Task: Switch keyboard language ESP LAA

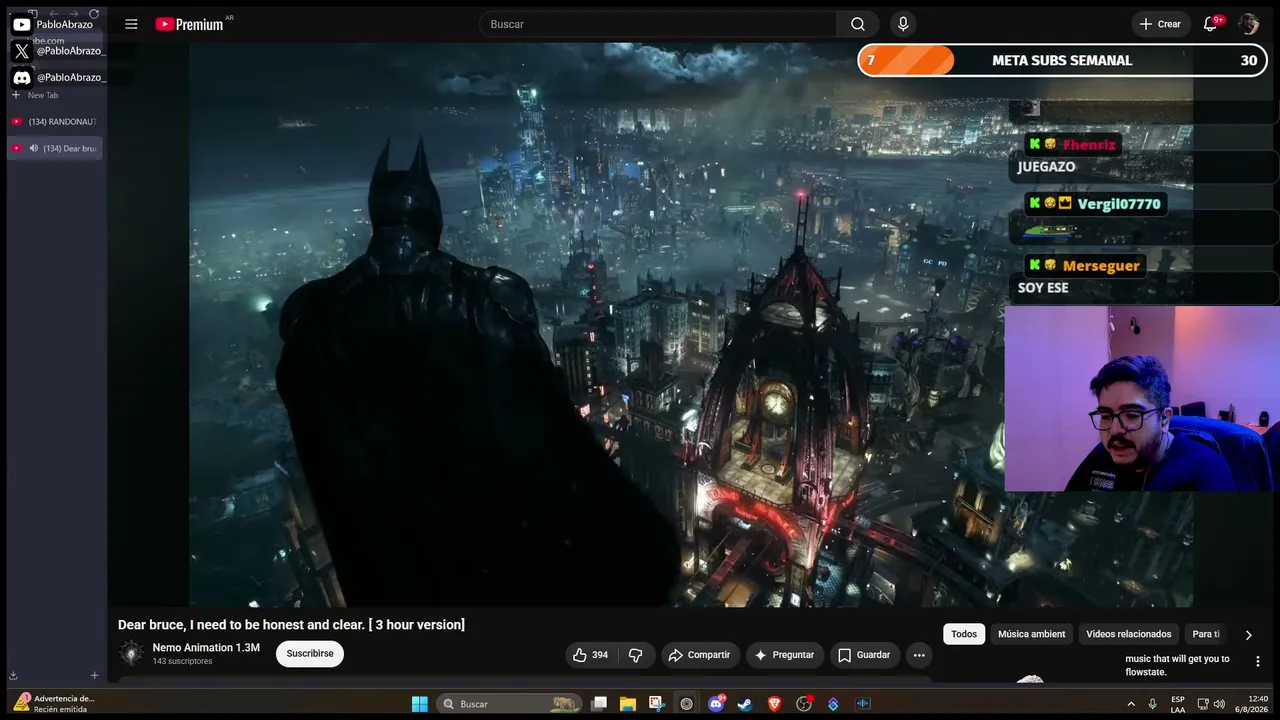Action: pos(1178,704)
